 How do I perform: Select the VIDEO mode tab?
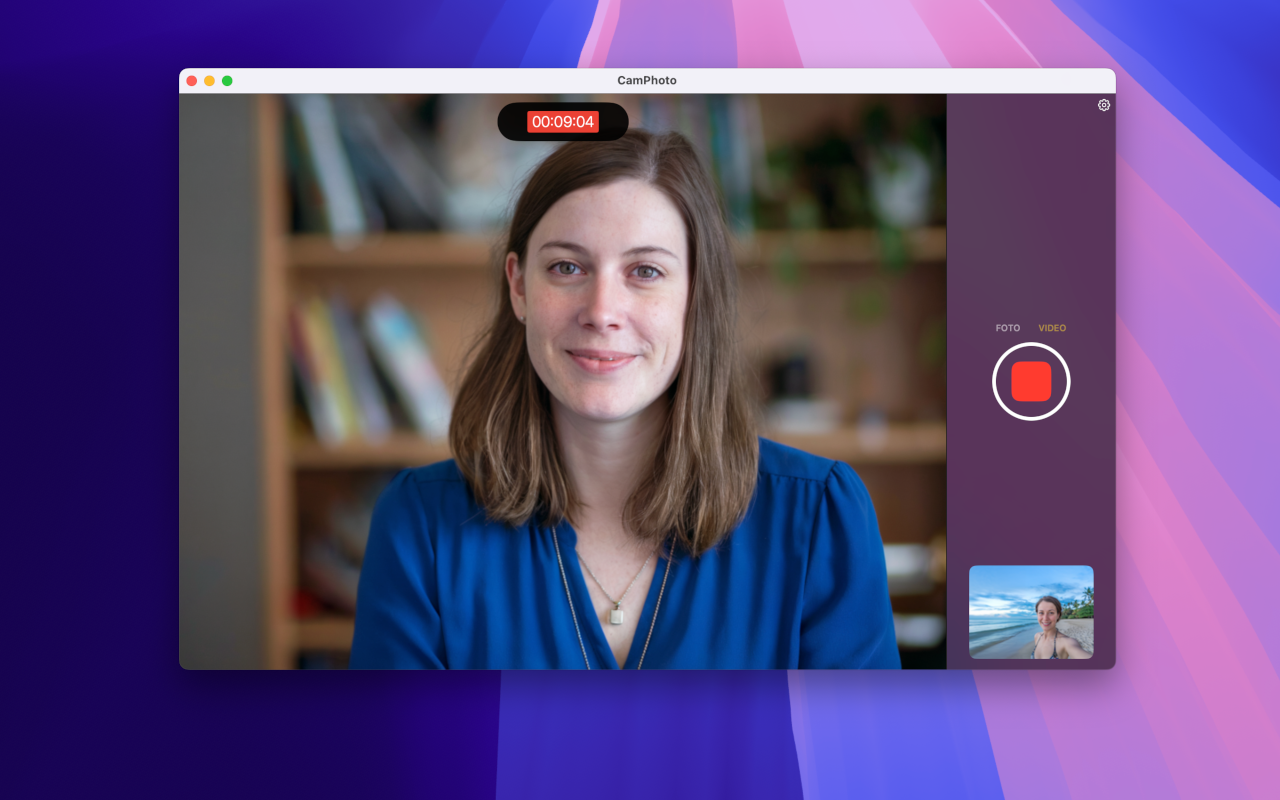pyautogui.click(x=1052, y=328)
